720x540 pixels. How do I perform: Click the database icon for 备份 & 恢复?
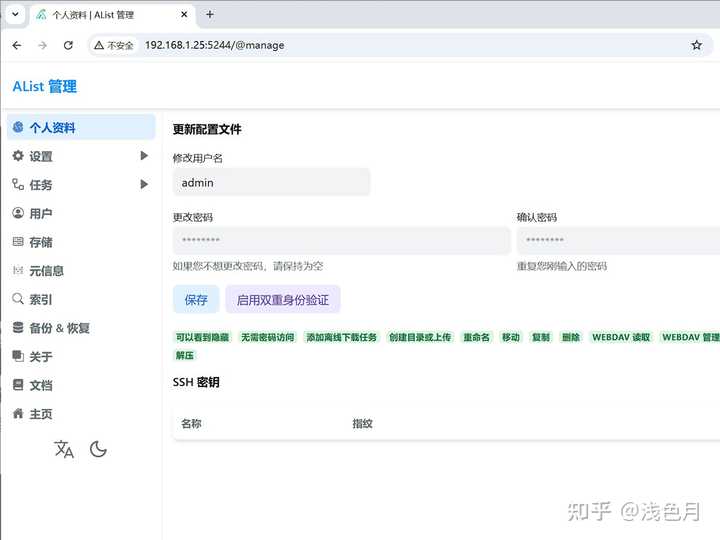pyautogui.click(x=18, y=327)
